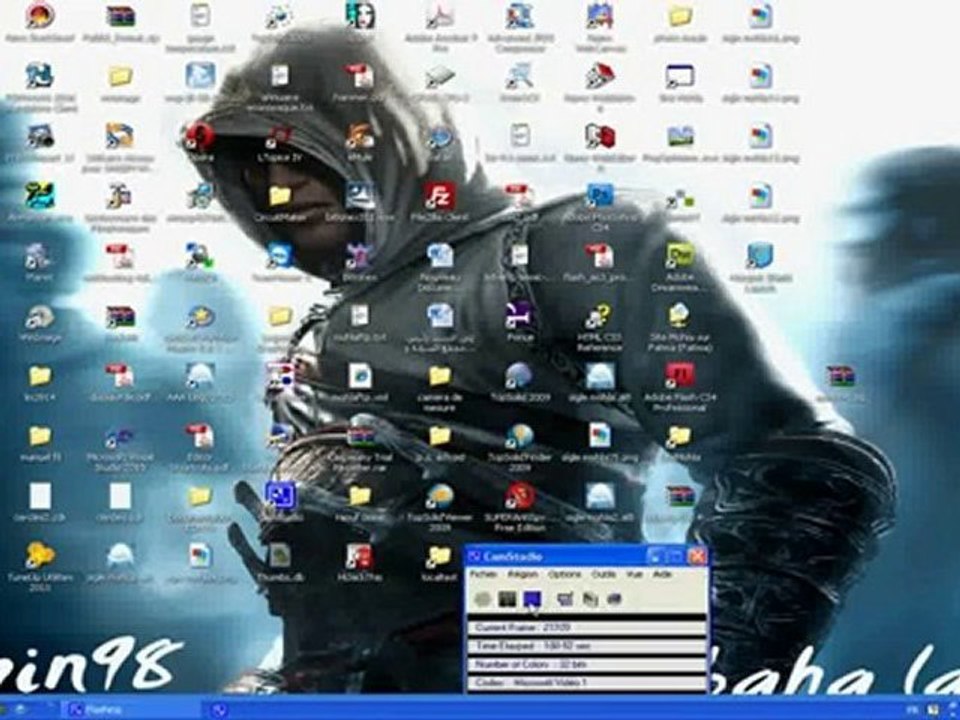The height and width of the screenshot is (720, 960).
Task: Select the CPUID CPU-Z desktop shortcut
Action: pos(440,82)
